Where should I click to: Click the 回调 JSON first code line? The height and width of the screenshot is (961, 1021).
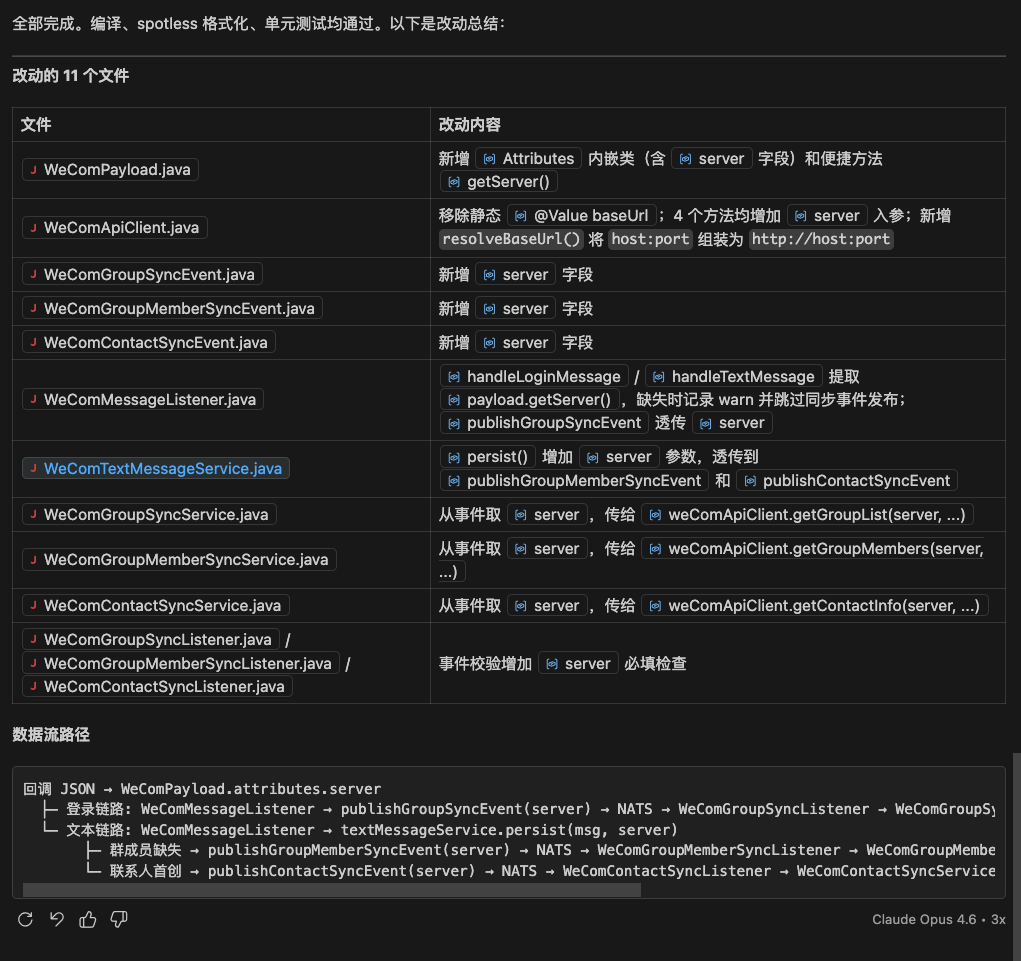click(202, 788)
